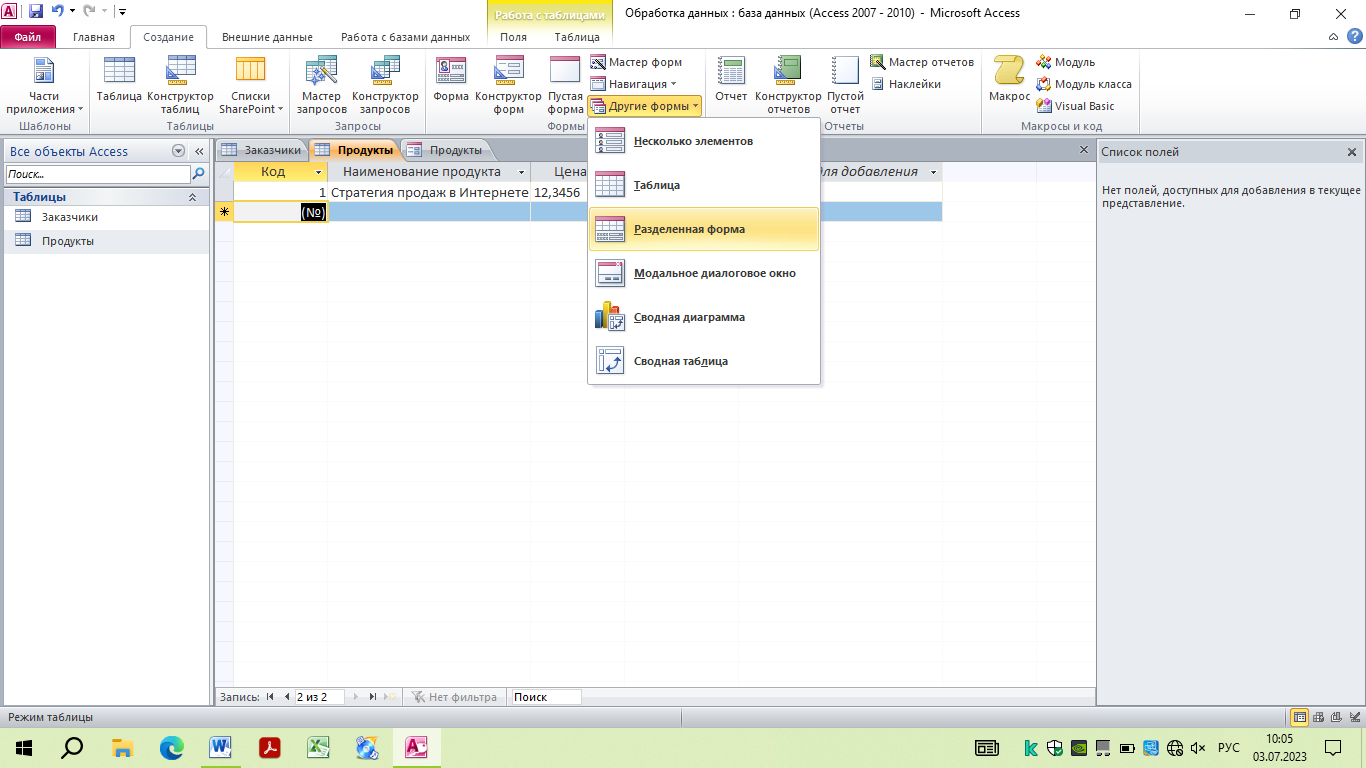Click Undo in quick access toolbar

coord(57,12)
